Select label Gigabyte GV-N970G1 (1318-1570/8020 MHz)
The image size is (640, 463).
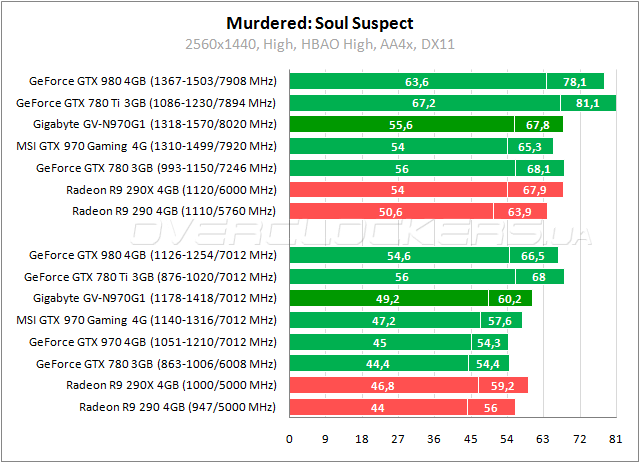[155, 124]
